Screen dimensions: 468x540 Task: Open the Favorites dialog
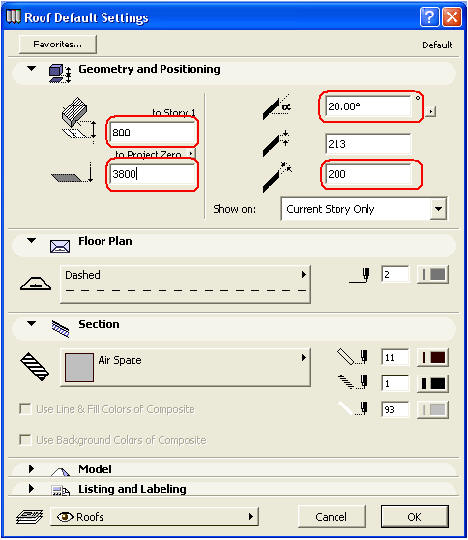point(58,44)
